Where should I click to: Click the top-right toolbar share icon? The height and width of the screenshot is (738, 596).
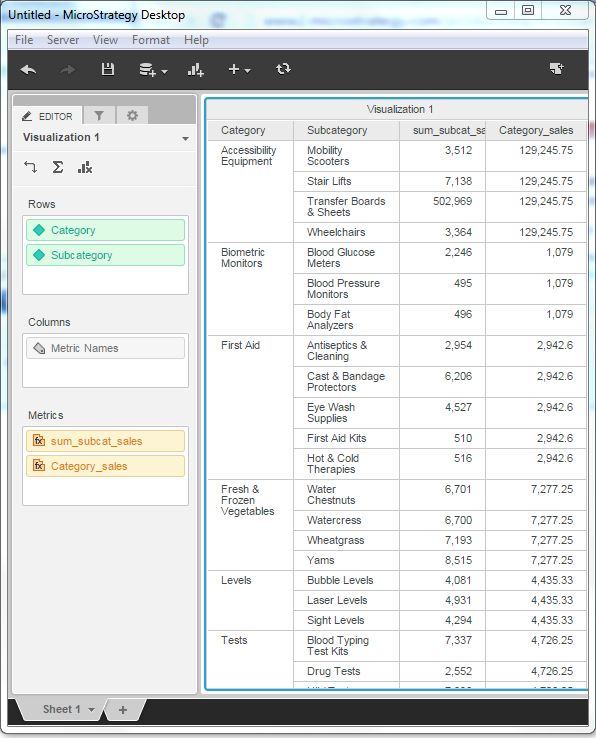(557, 69)
